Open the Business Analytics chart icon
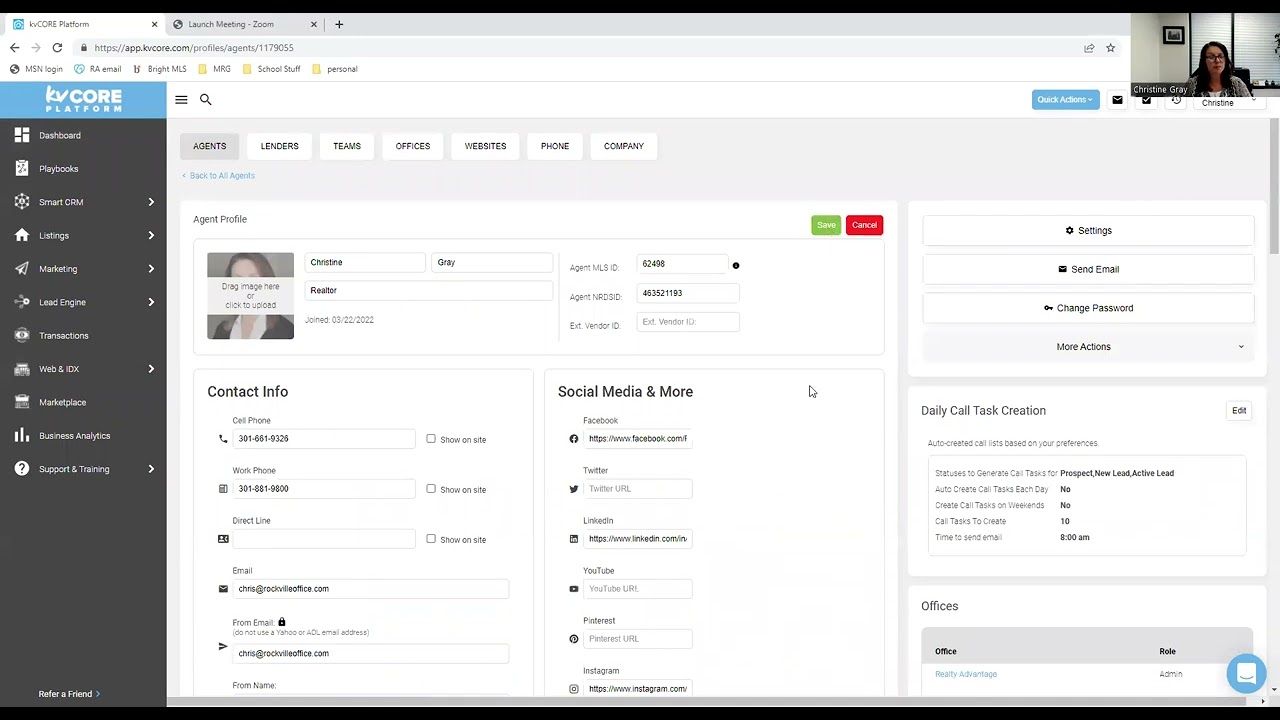This screenshot has height=720, width=1280. pyautogui.click(x=22, y=435)
